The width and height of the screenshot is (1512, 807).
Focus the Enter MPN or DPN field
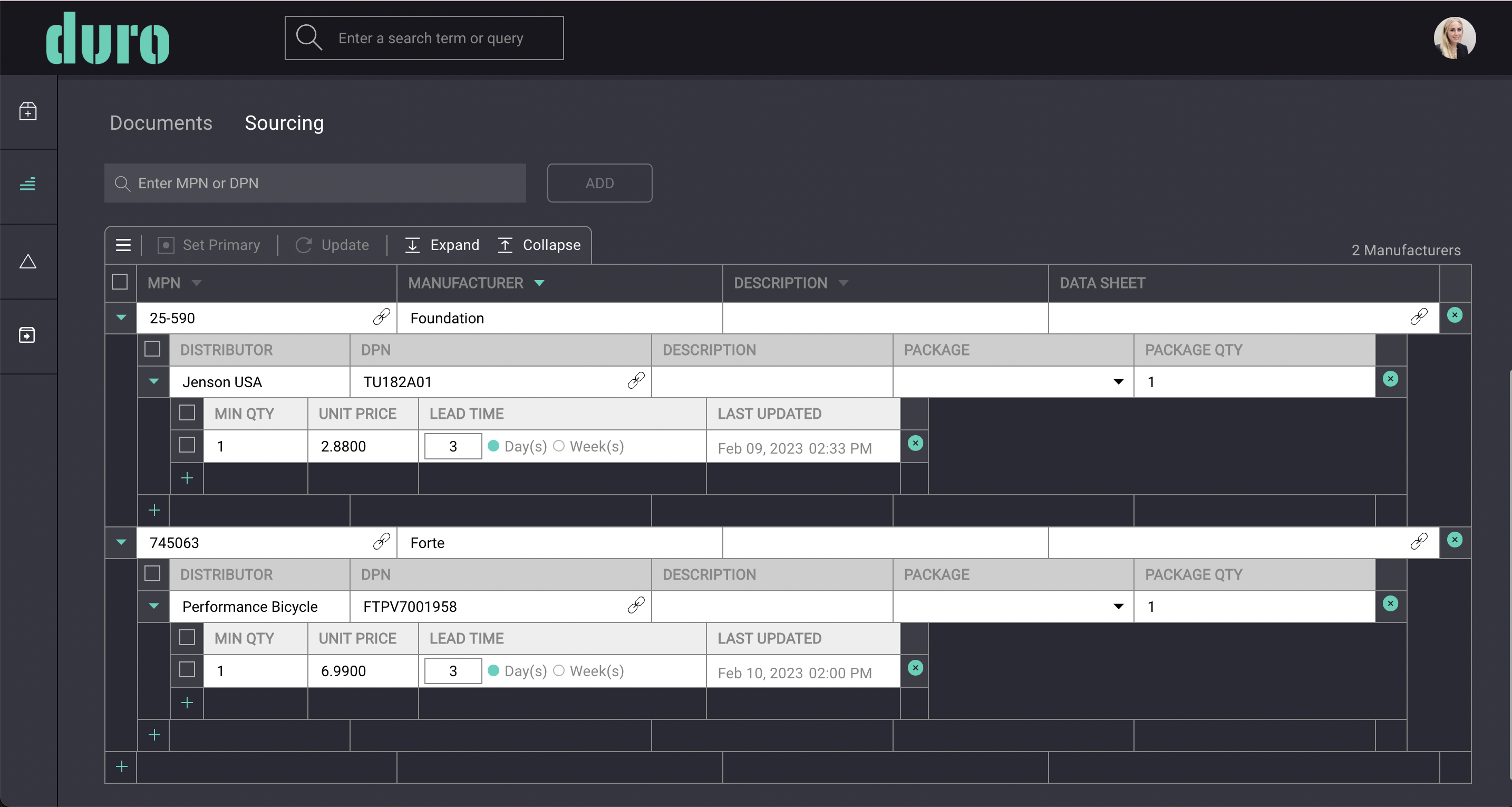(315, 183)
